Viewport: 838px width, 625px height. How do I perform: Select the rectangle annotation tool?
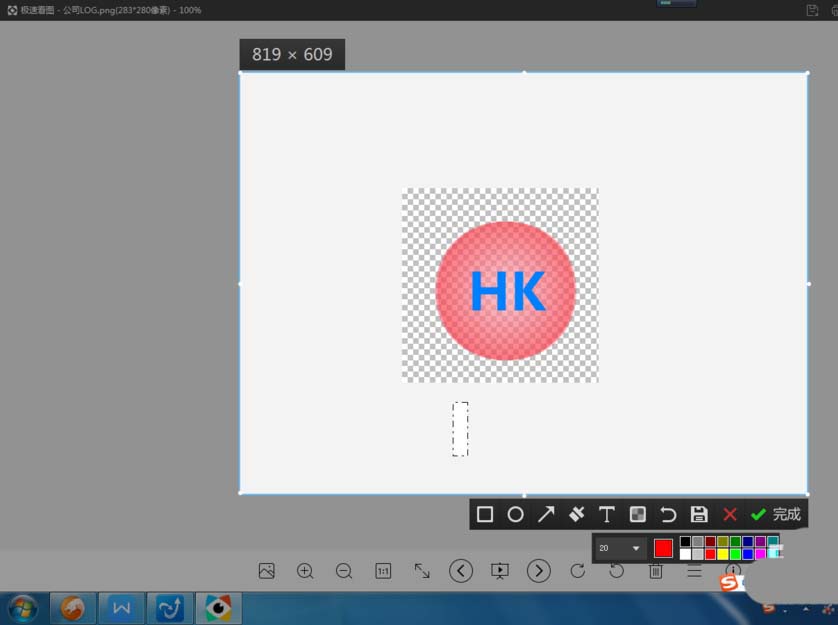coord(485,514)
